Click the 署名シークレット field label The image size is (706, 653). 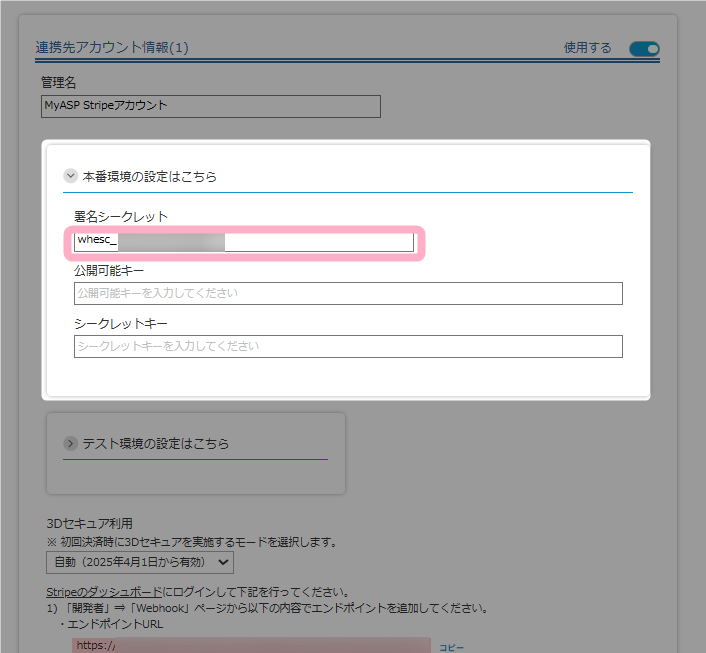pos(121,216)
